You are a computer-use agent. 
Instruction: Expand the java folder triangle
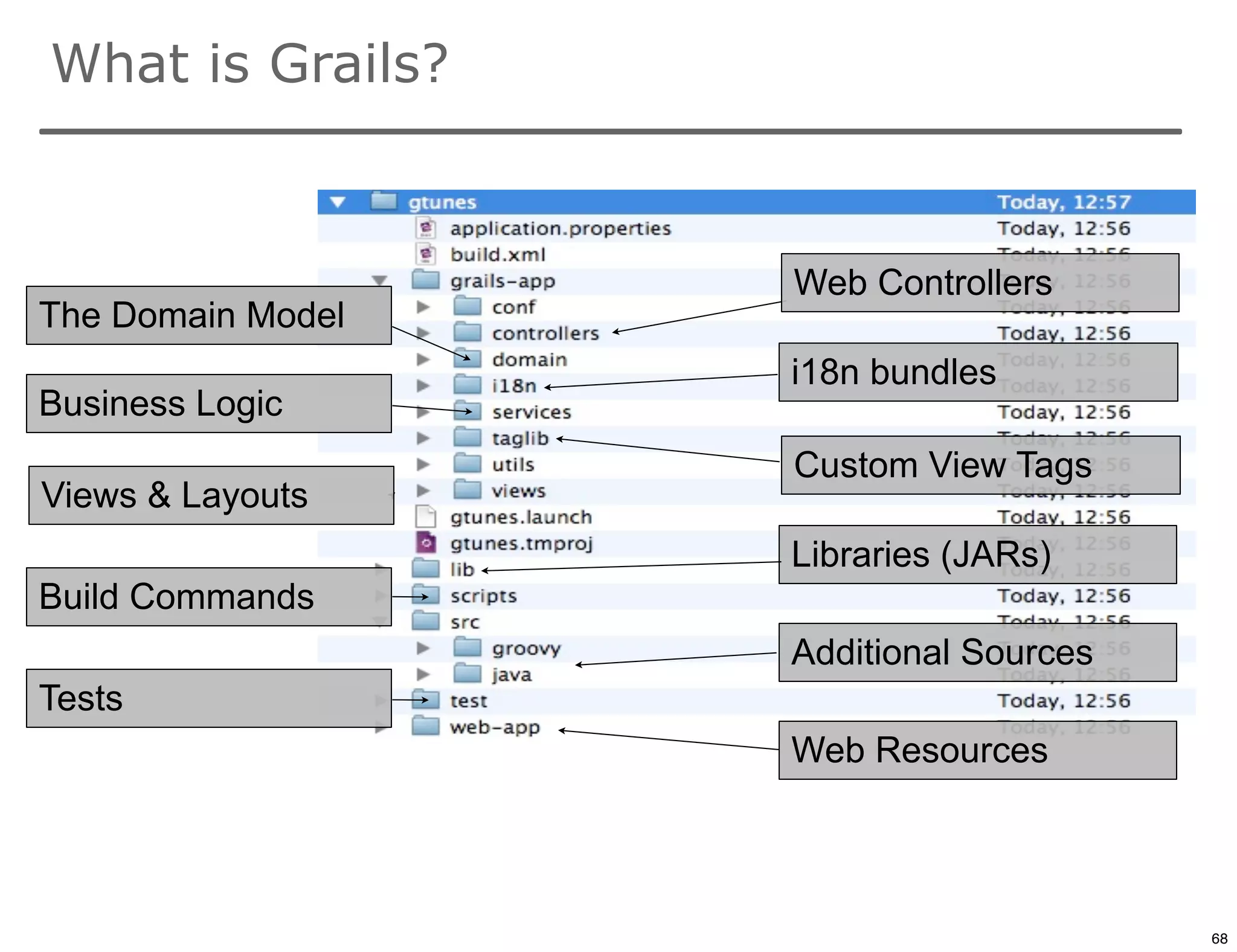click(423, 674)
